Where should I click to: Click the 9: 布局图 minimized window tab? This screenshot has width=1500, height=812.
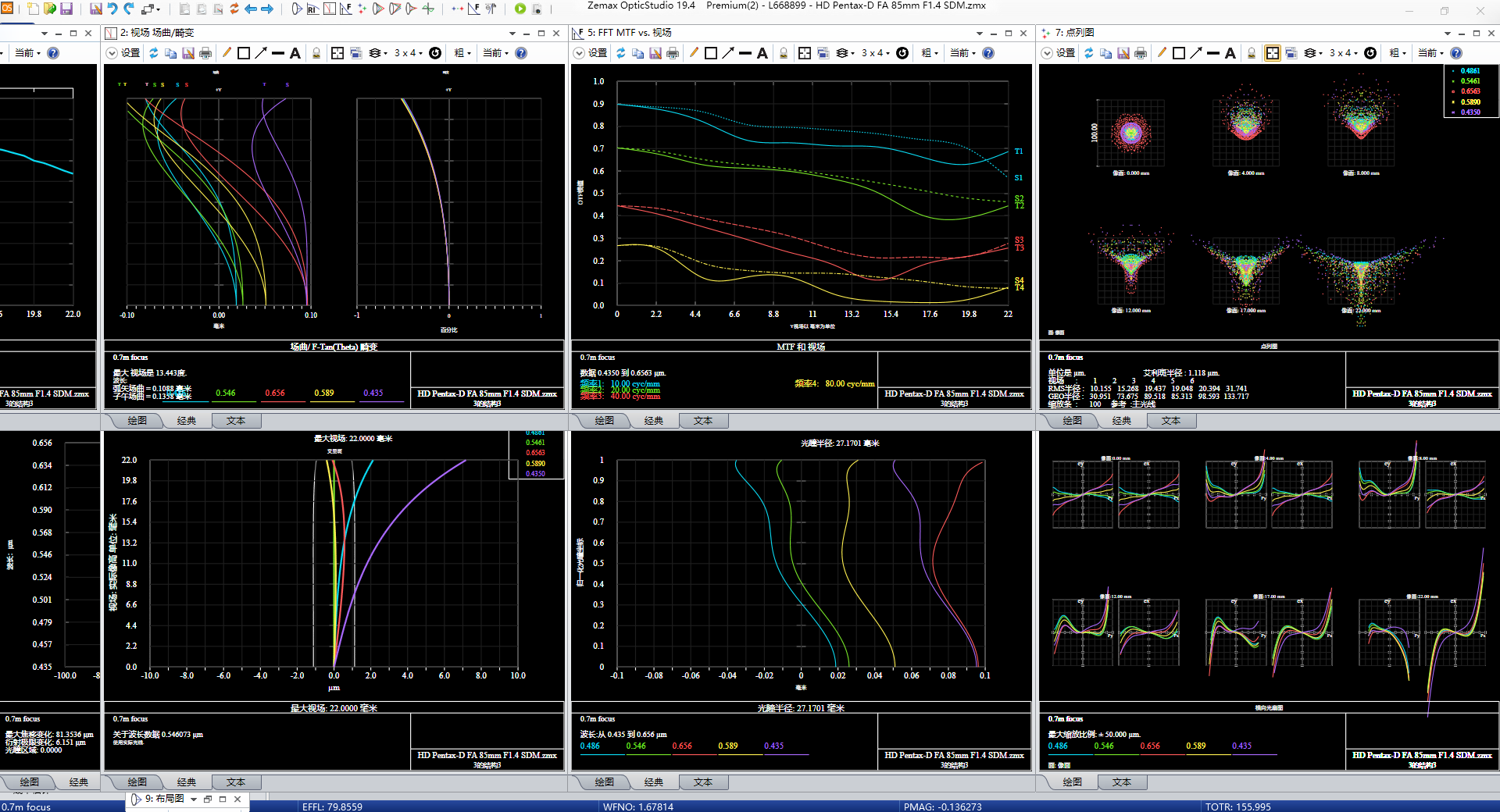164,799
